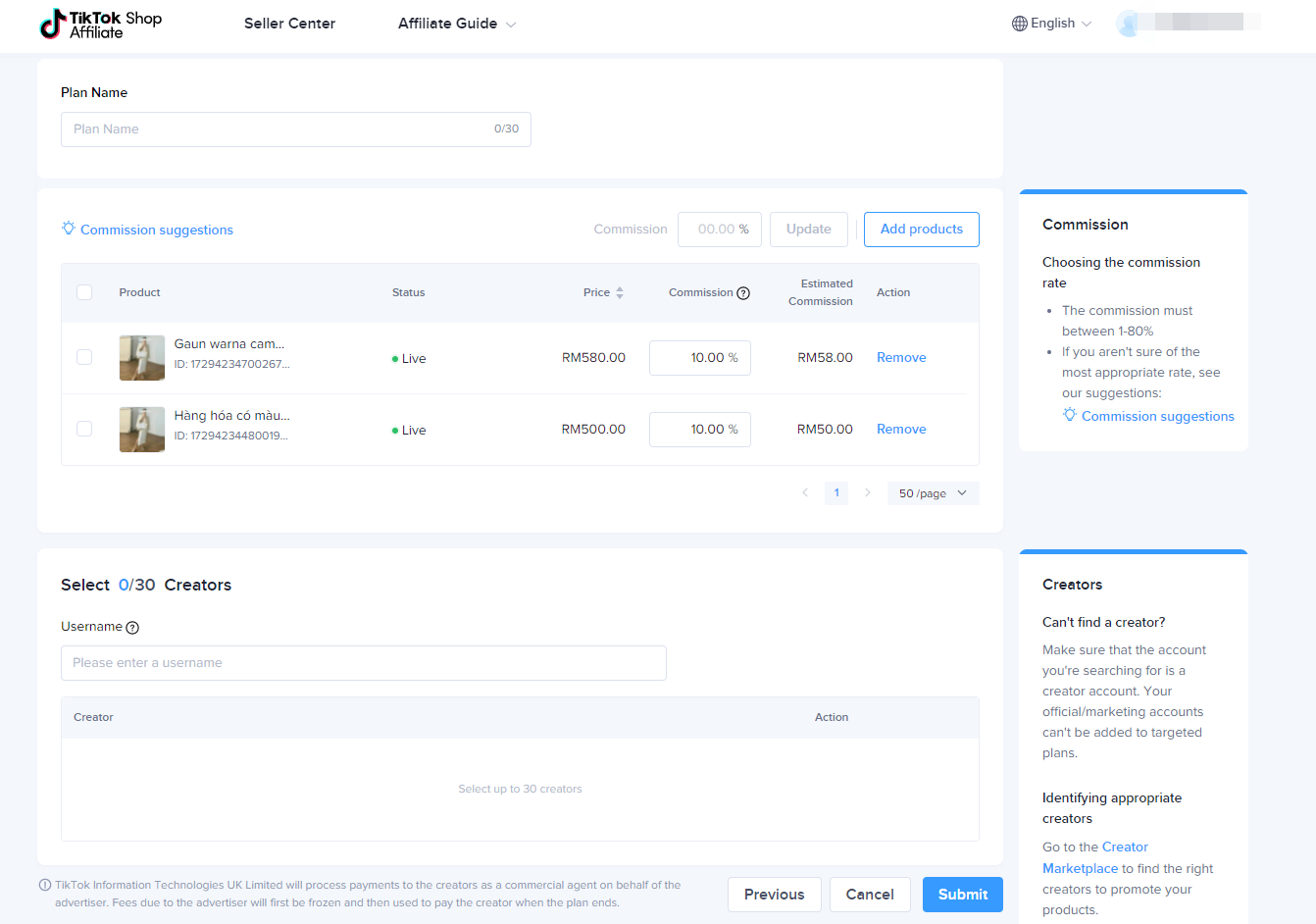Click the Username help question icon
1316x924 pixels.
132,628
